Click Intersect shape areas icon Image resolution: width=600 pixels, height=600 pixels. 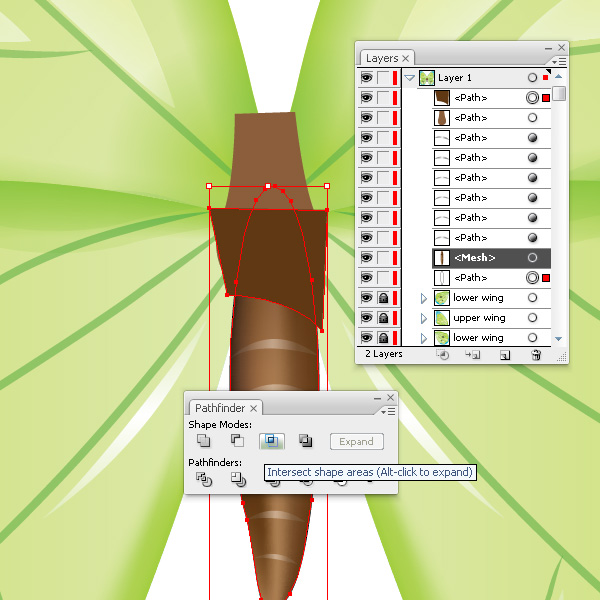click(x=272, y=441)
